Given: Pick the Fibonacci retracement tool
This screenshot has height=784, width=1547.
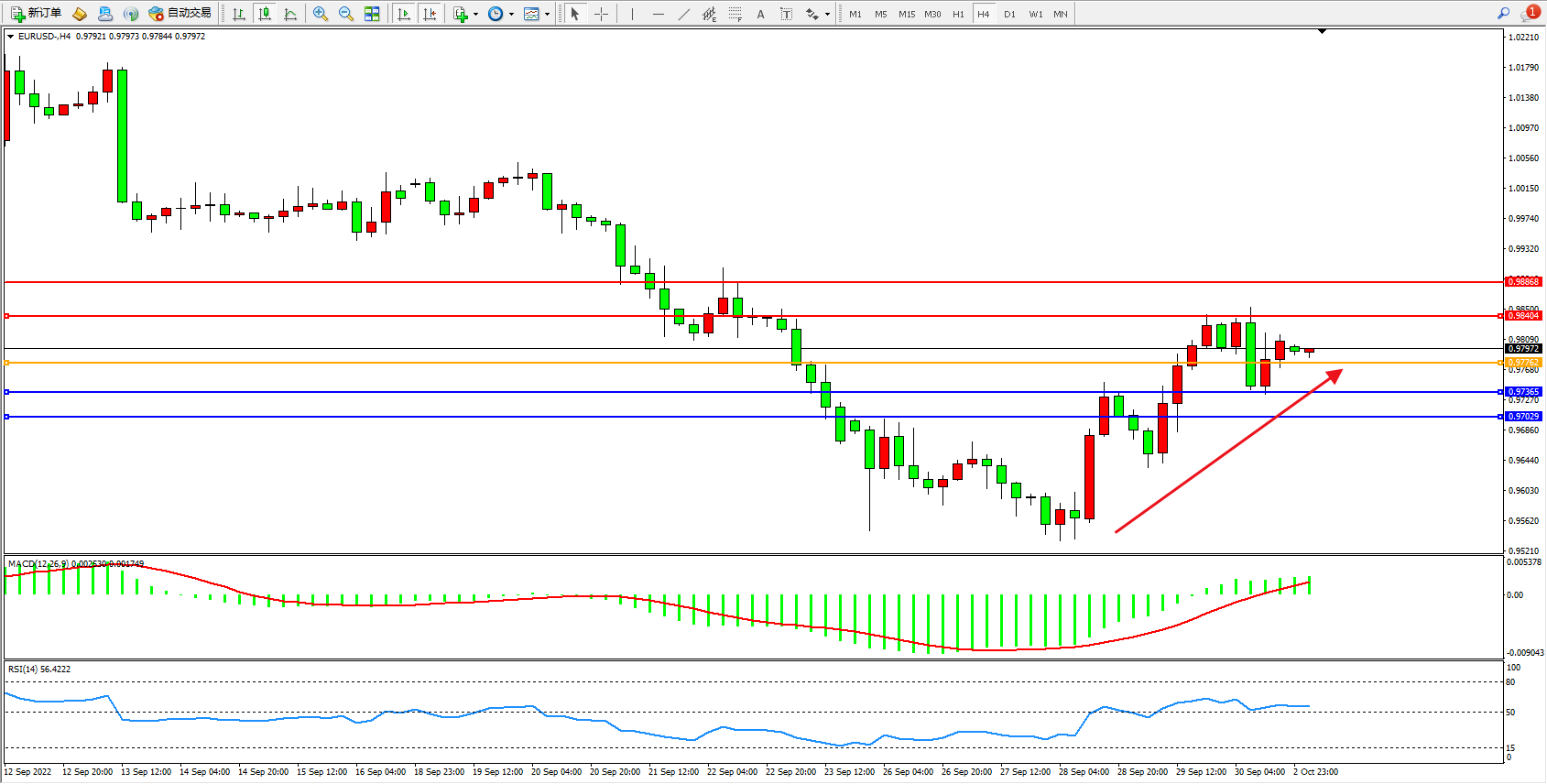Looking at the screenshot, I should pyautogui.click(x=735, y=14).
